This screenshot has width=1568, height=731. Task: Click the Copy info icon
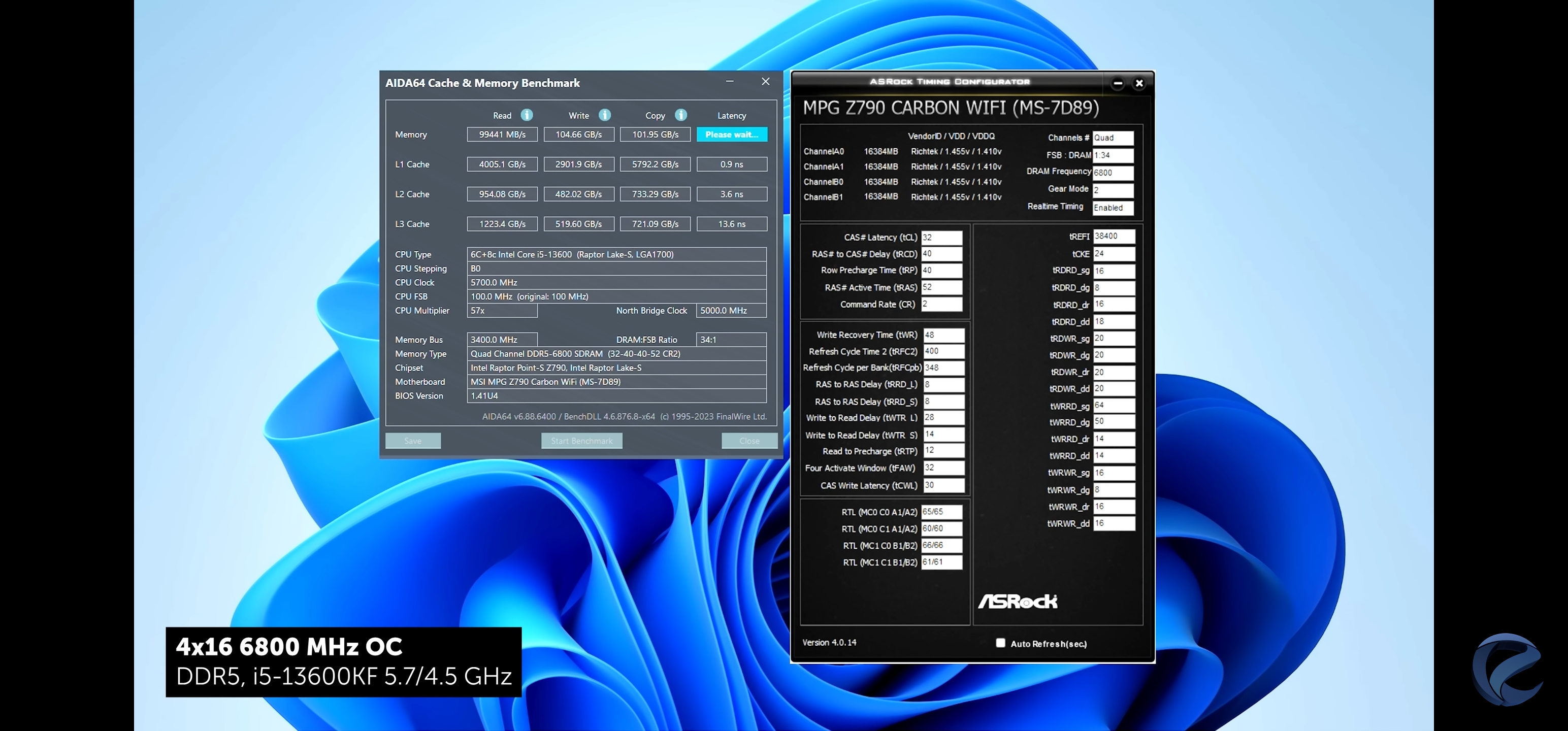(x=681, y=115)
